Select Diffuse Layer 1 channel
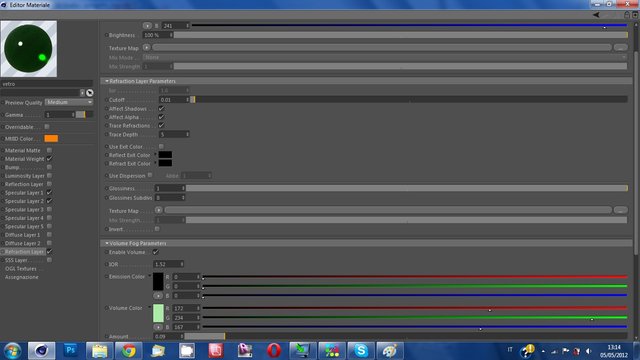Screen dimensions: 640x360 22,235
